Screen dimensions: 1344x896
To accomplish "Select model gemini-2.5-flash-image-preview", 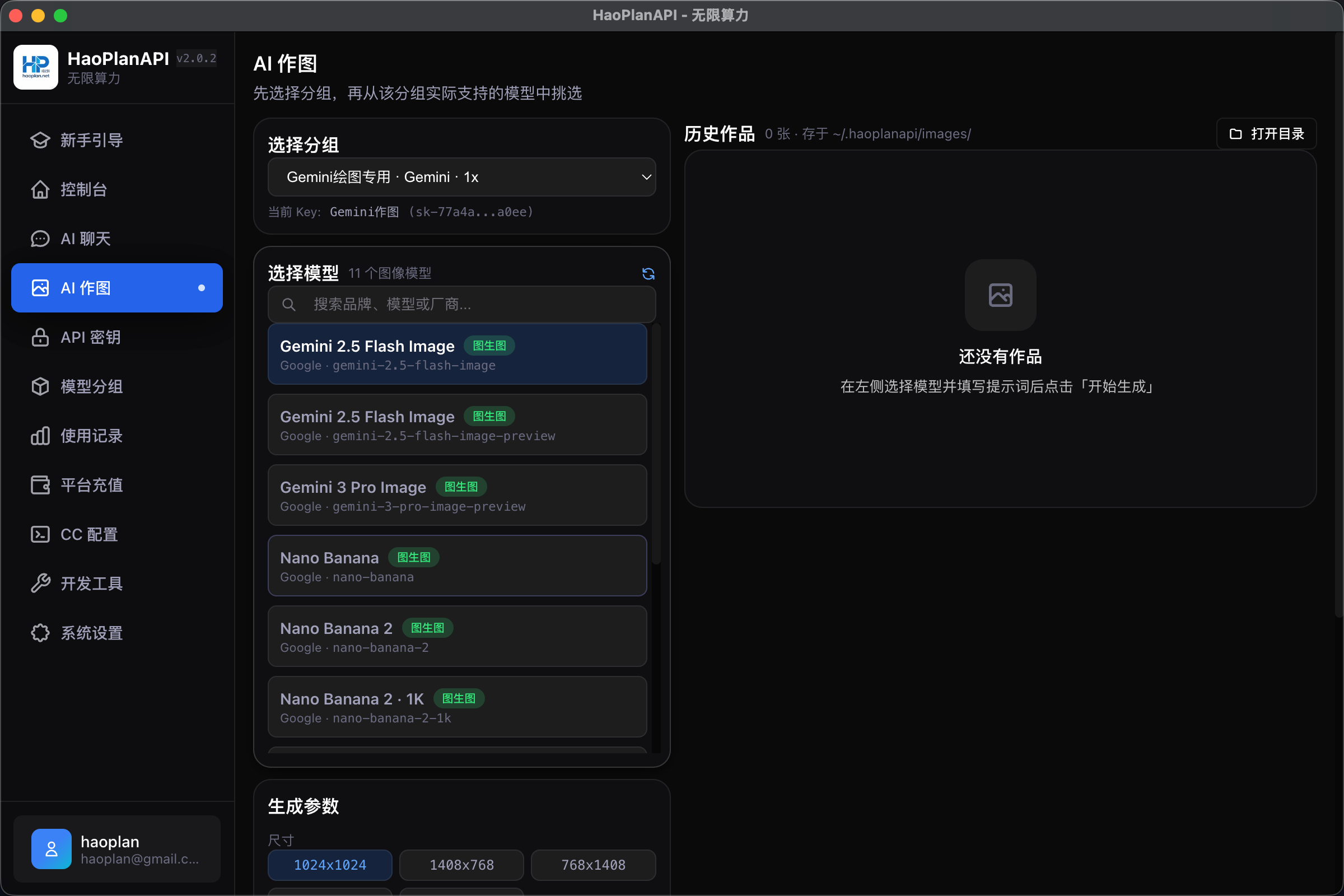I will click(x=457, y=424).
